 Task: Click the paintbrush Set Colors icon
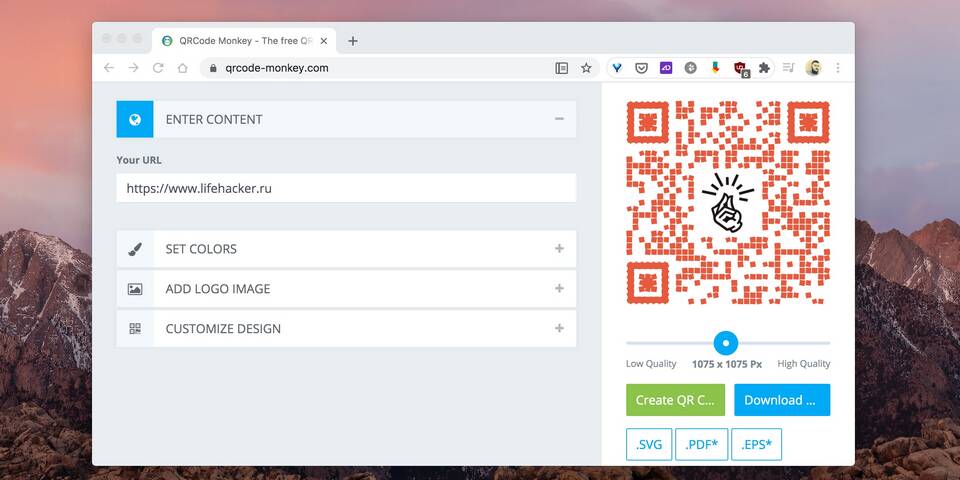135,249
